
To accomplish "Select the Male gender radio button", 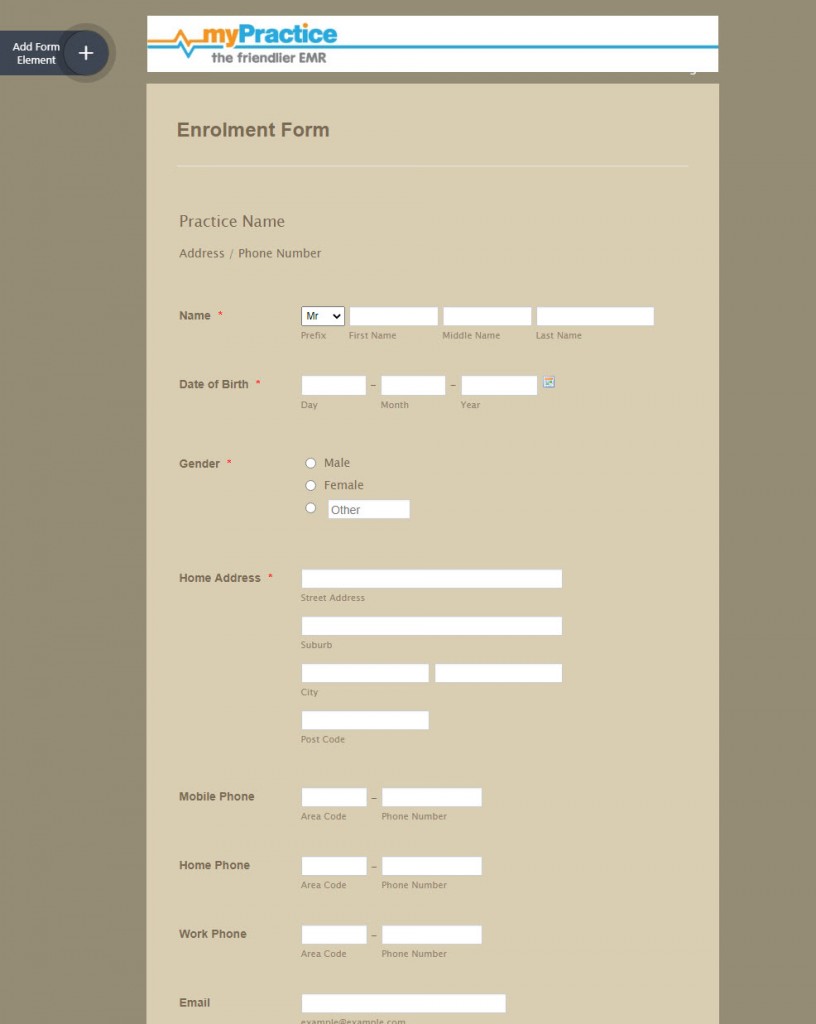I will [x=311, y=463].
